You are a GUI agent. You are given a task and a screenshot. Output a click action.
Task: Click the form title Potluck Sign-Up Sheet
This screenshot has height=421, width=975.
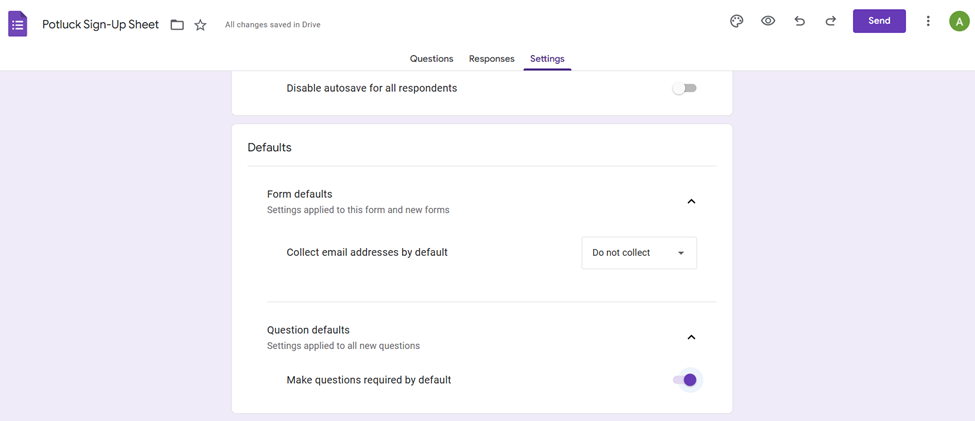point(100,25)
